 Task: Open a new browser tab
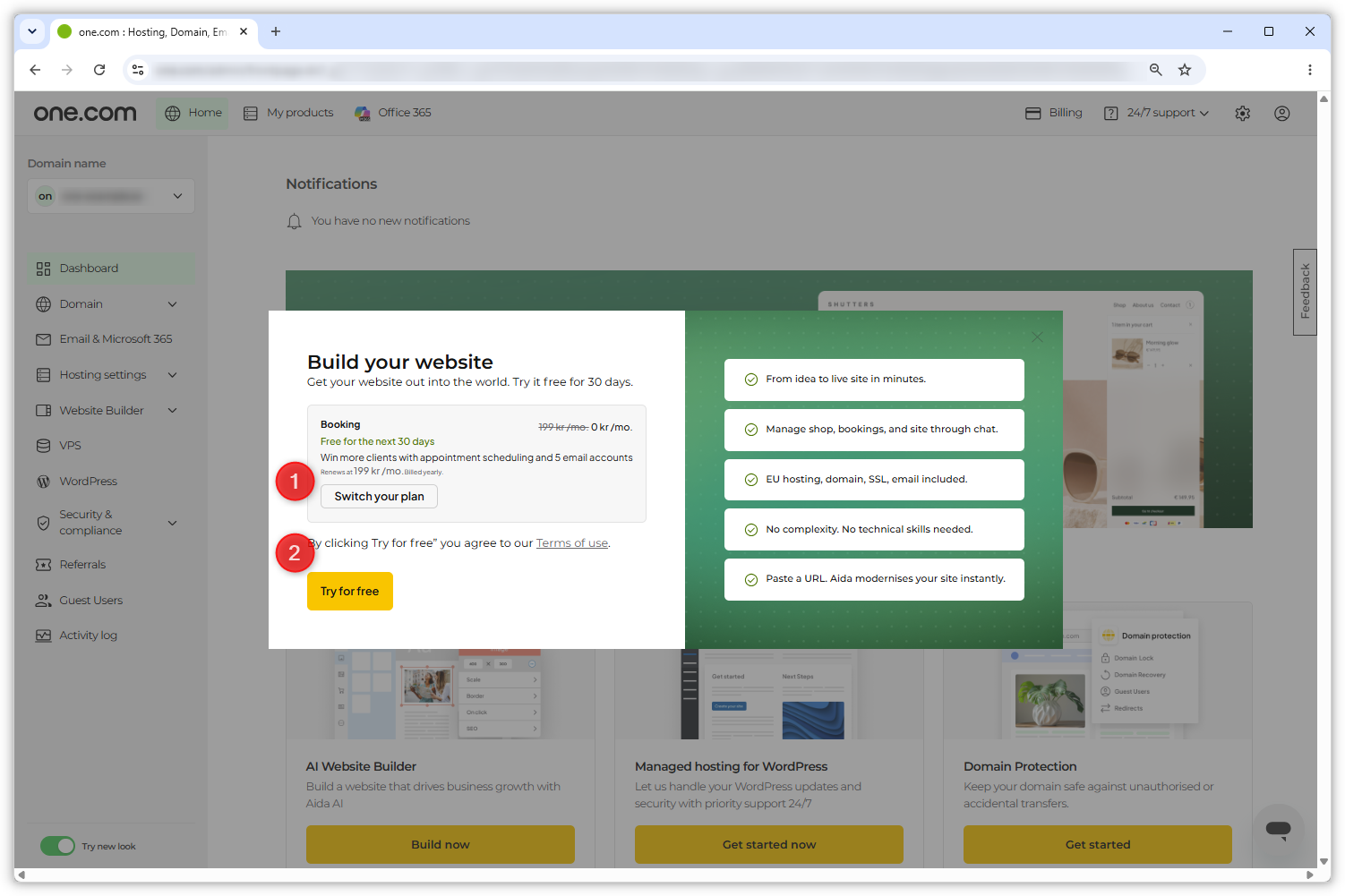(276, 31)
